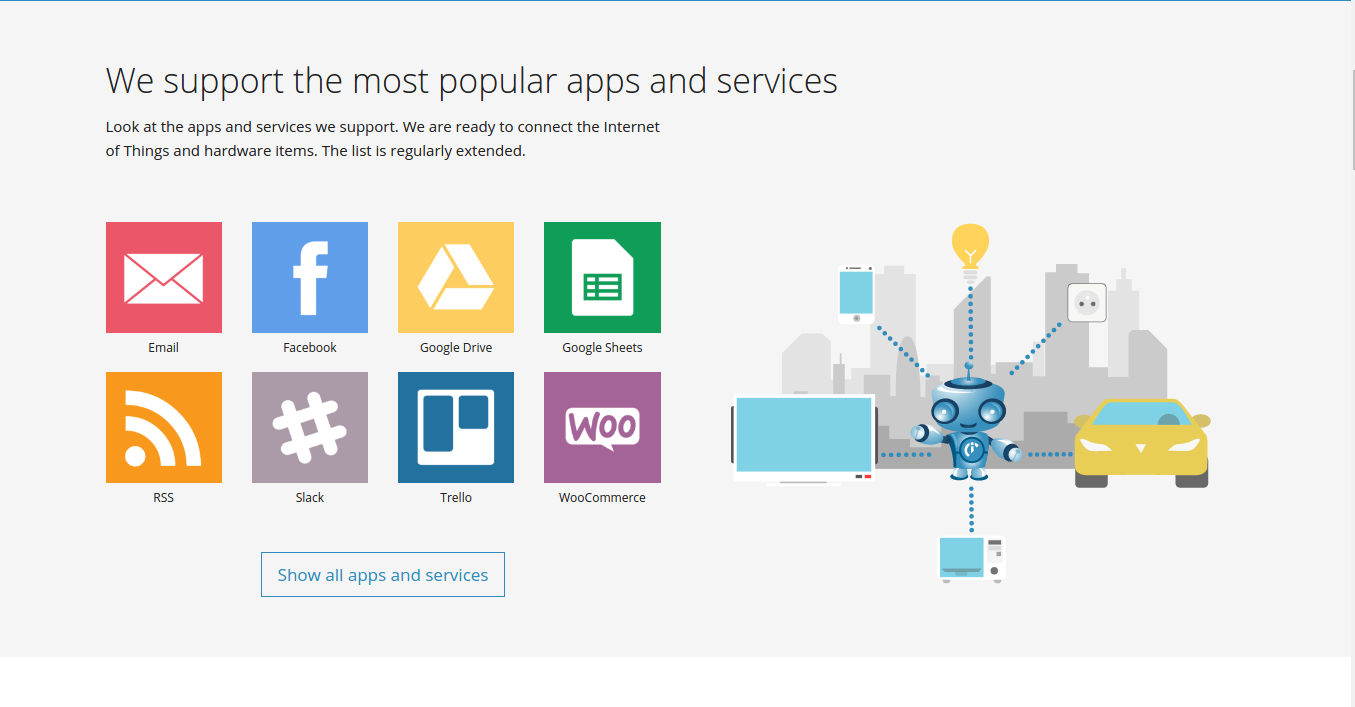The width and height of the screenshot is (1355, 707).
Task: Click the "Google Drive" caption text
Action: [x=456, y=348]
